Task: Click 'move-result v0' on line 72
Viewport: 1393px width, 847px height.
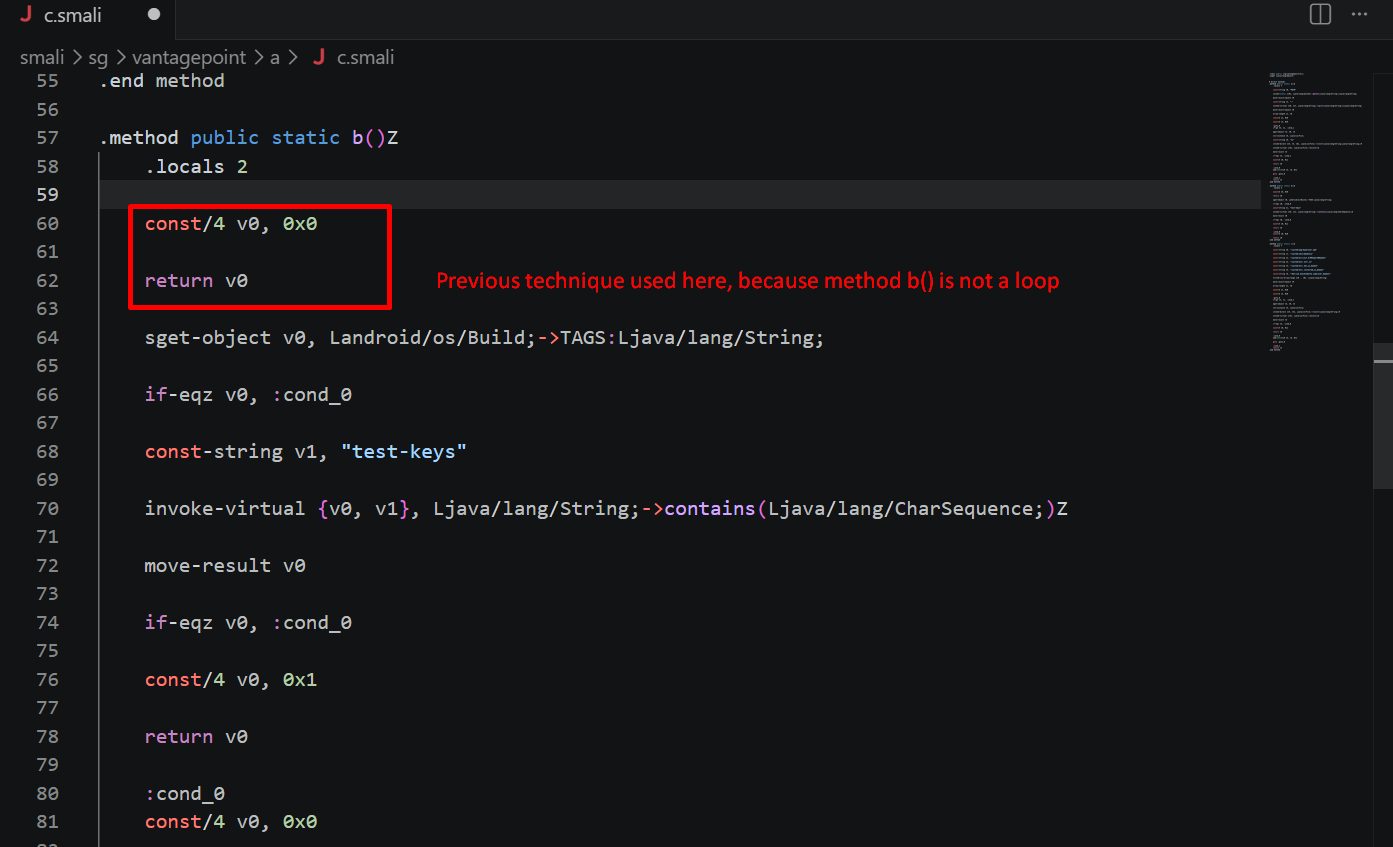Action: pyautogui.click(x=225, y=566)
